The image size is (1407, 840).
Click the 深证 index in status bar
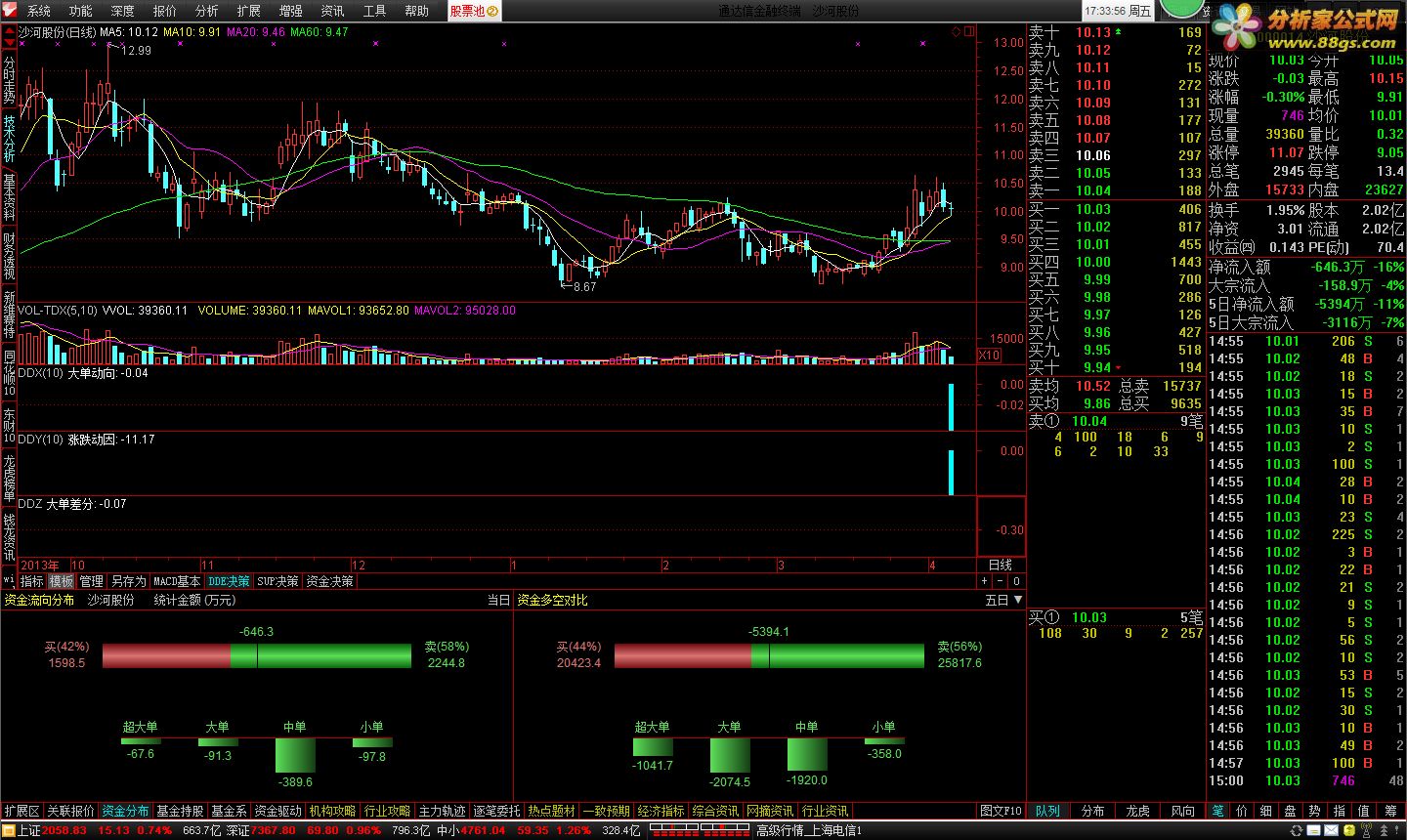coord(237,830)
